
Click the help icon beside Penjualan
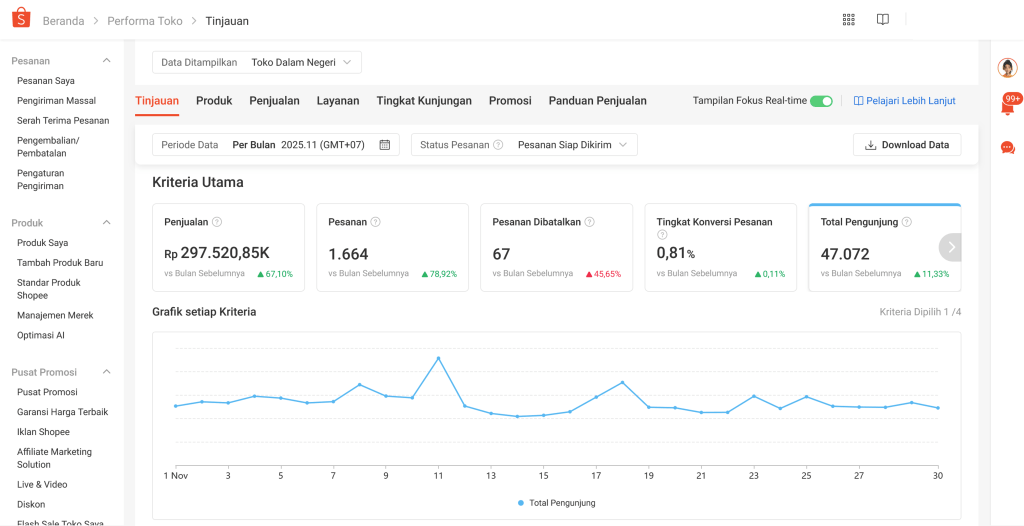(217, 222)
